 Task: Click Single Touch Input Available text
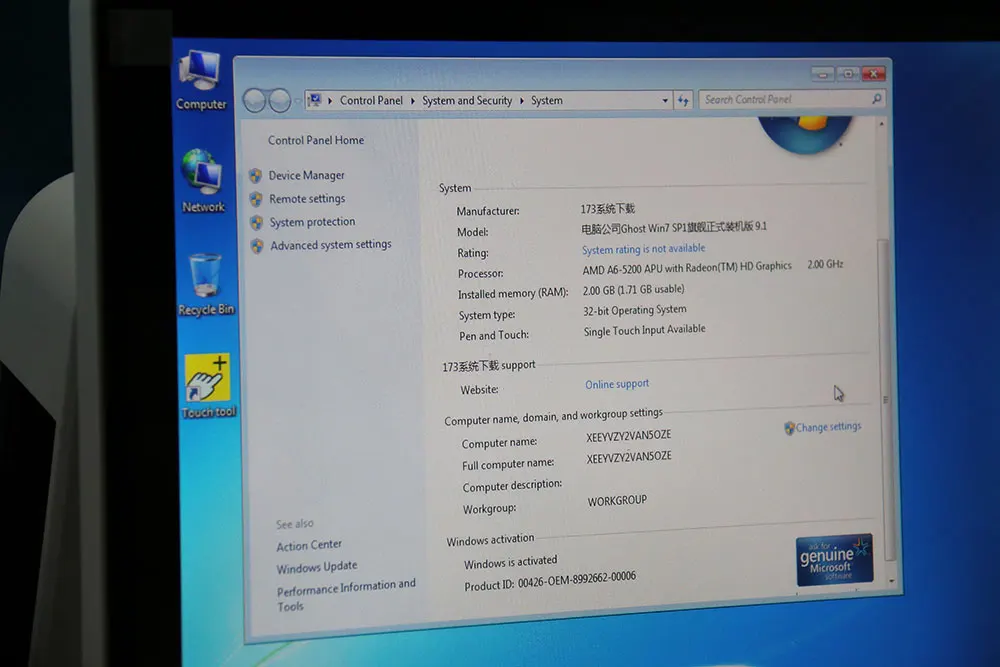pyautogui.click(x=644, y=330)
